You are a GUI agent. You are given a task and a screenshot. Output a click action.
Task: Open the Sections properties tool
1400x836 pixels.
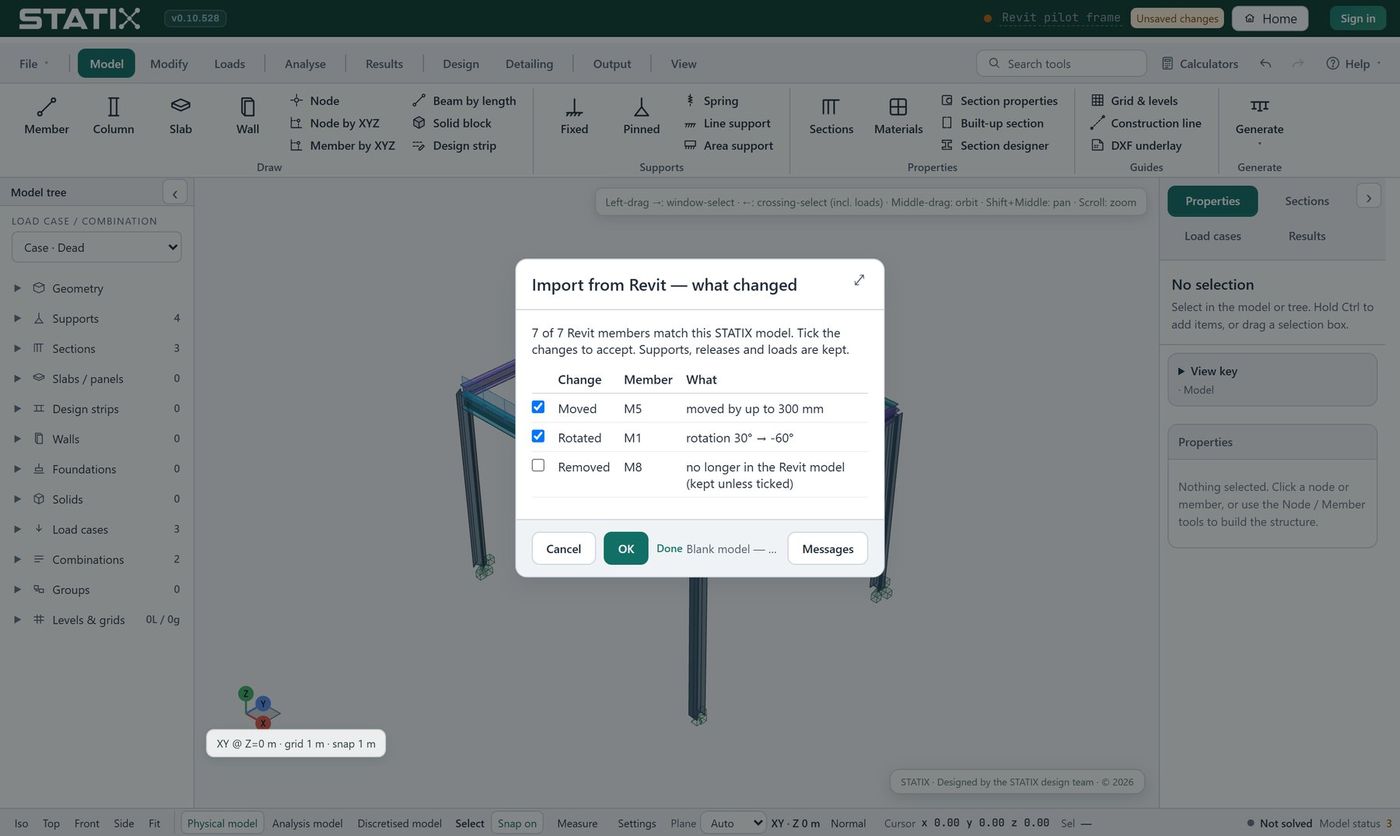tap(831, 116)
